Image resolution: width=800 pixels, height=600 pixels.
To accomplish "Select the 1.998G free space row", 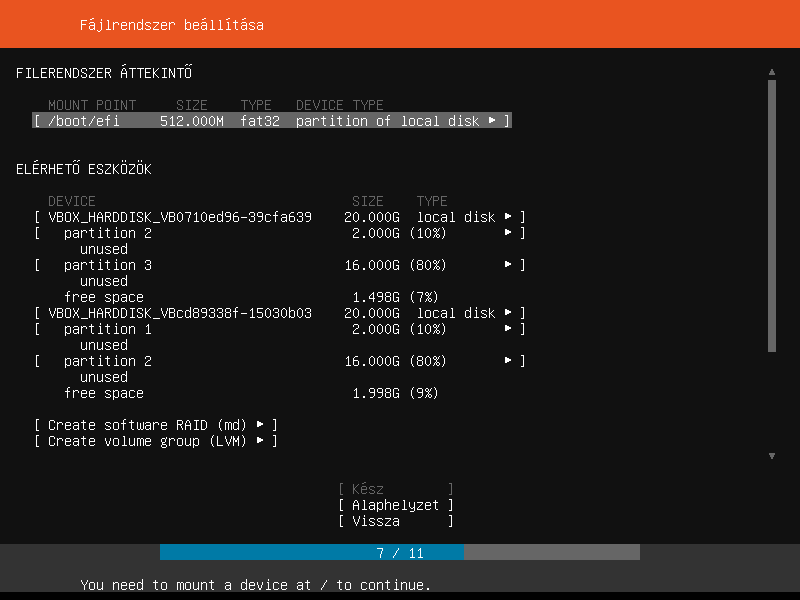I will coord(103,393).
